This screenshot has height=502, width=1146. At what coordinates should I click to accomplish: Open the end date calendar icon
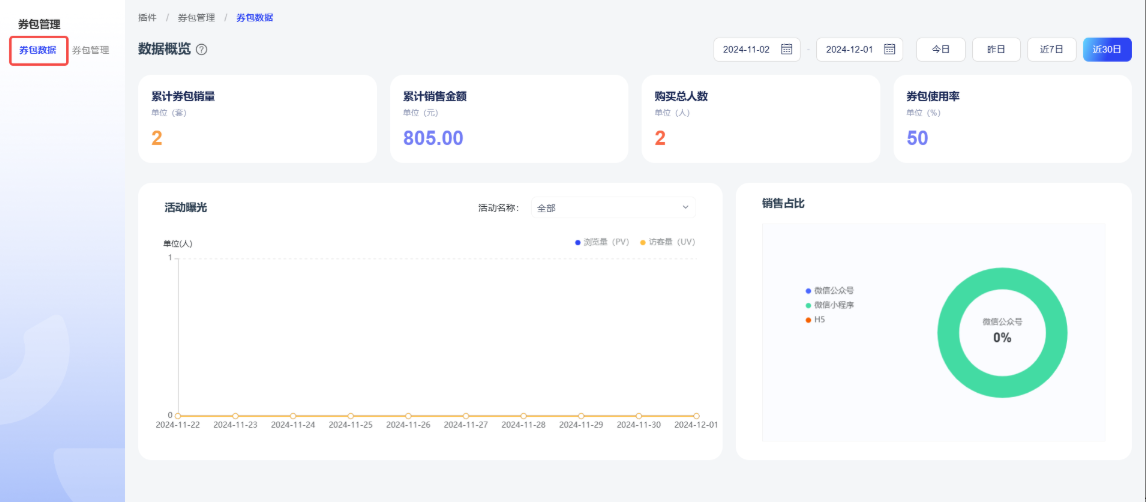click(889, 49)
